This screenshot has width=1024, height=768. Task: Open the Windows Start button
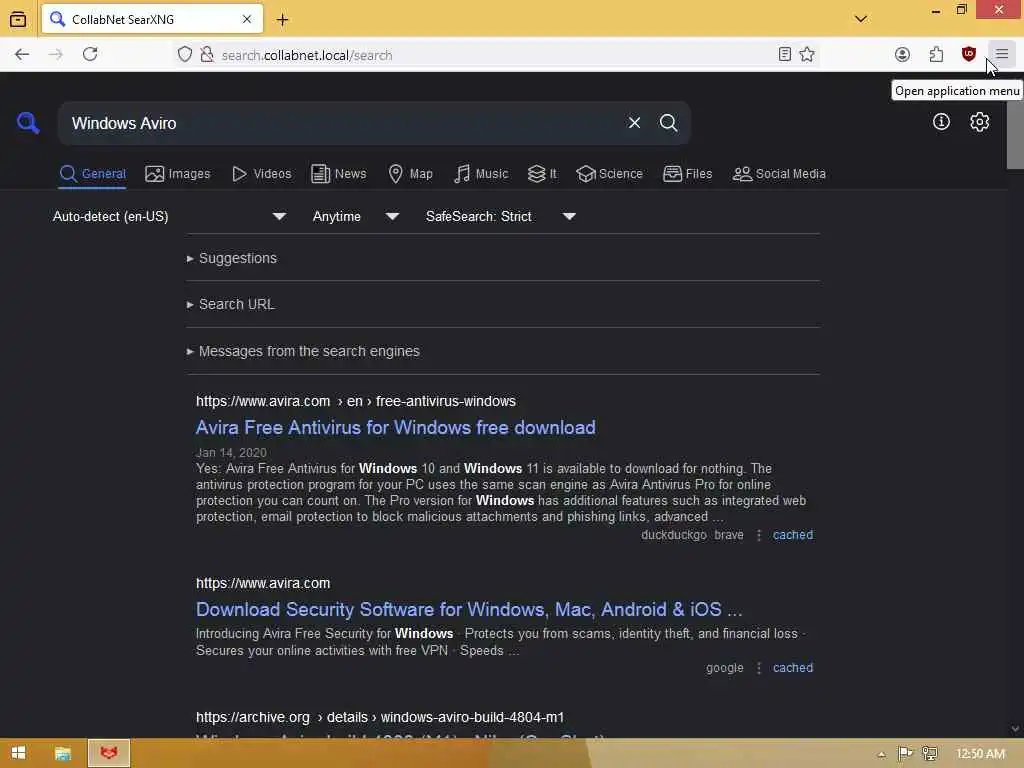(x=18, y=753)
